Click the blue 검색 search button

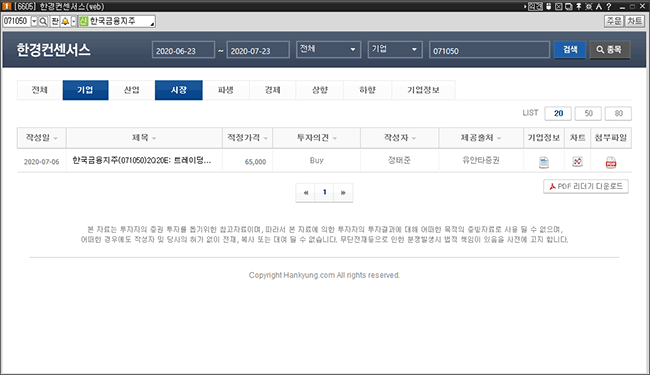tap(570, 49)
